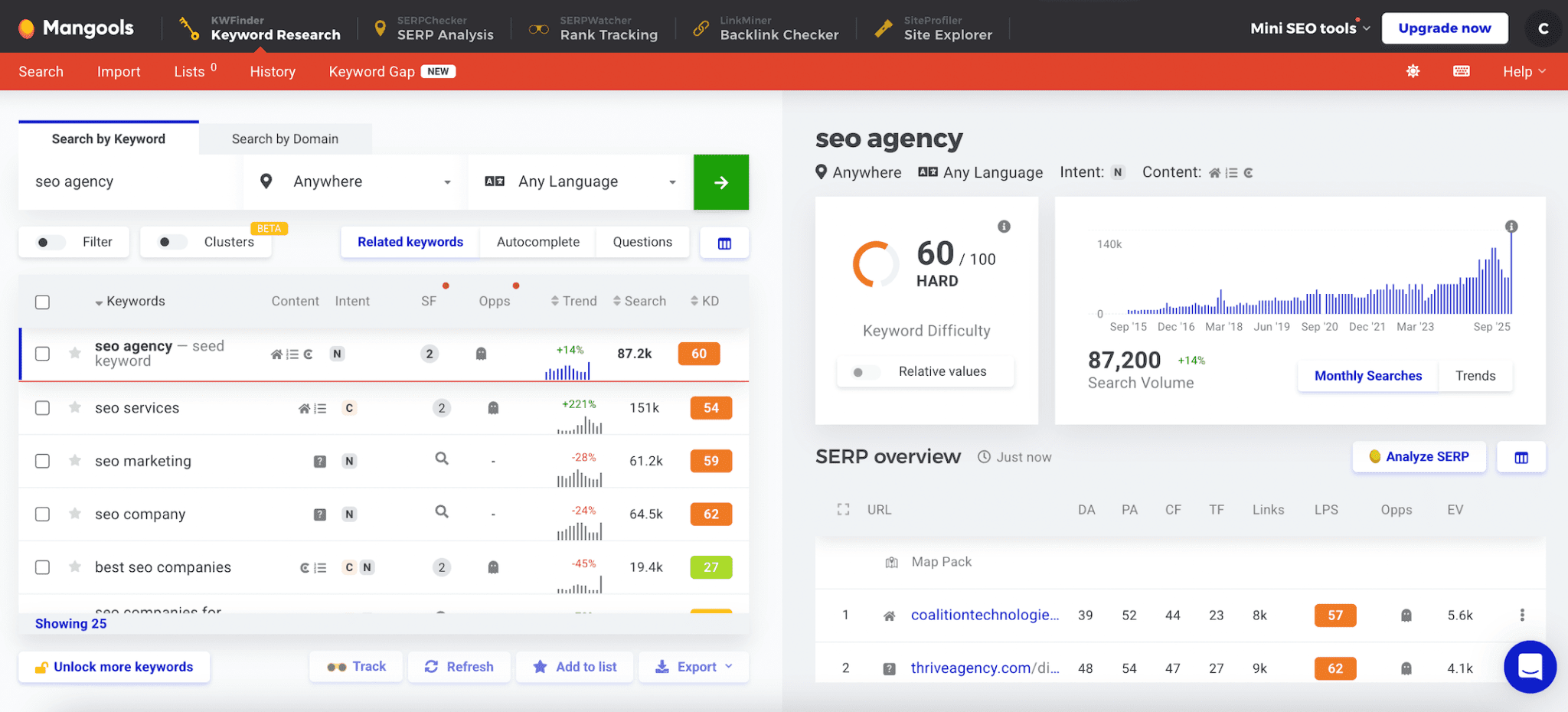
Task: Open the live chat bubble
Action: (x=1529, y=667)
